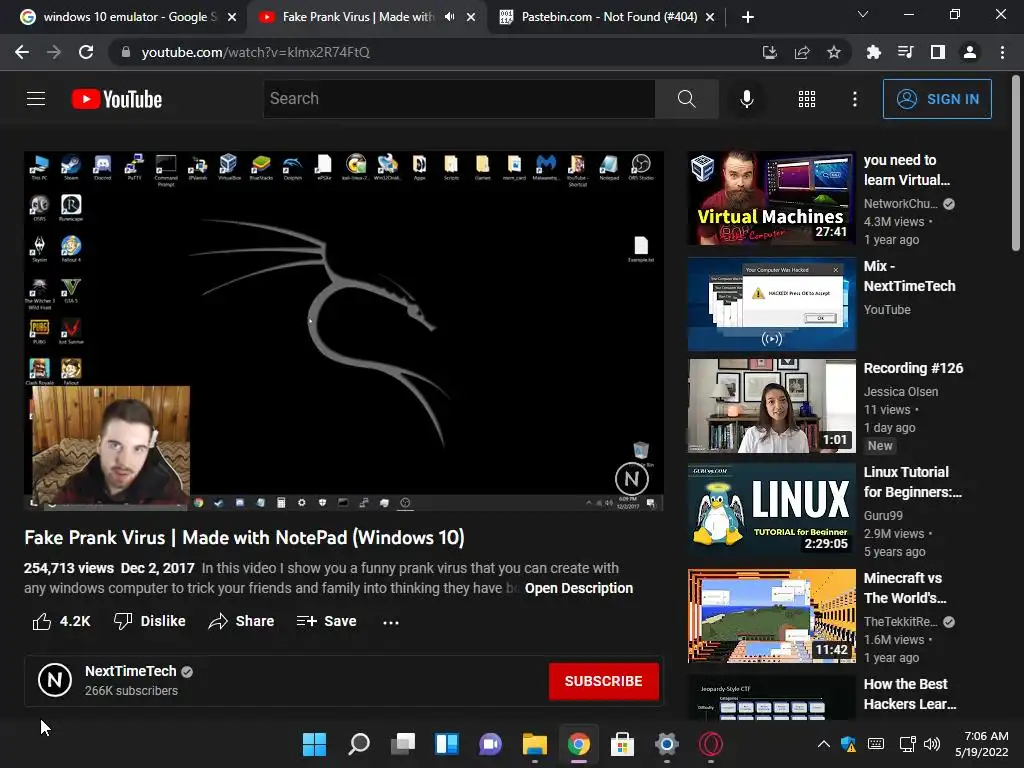View site information lock icon
The width and height of the screenshot is (1024, 768).
coord(125,52)
